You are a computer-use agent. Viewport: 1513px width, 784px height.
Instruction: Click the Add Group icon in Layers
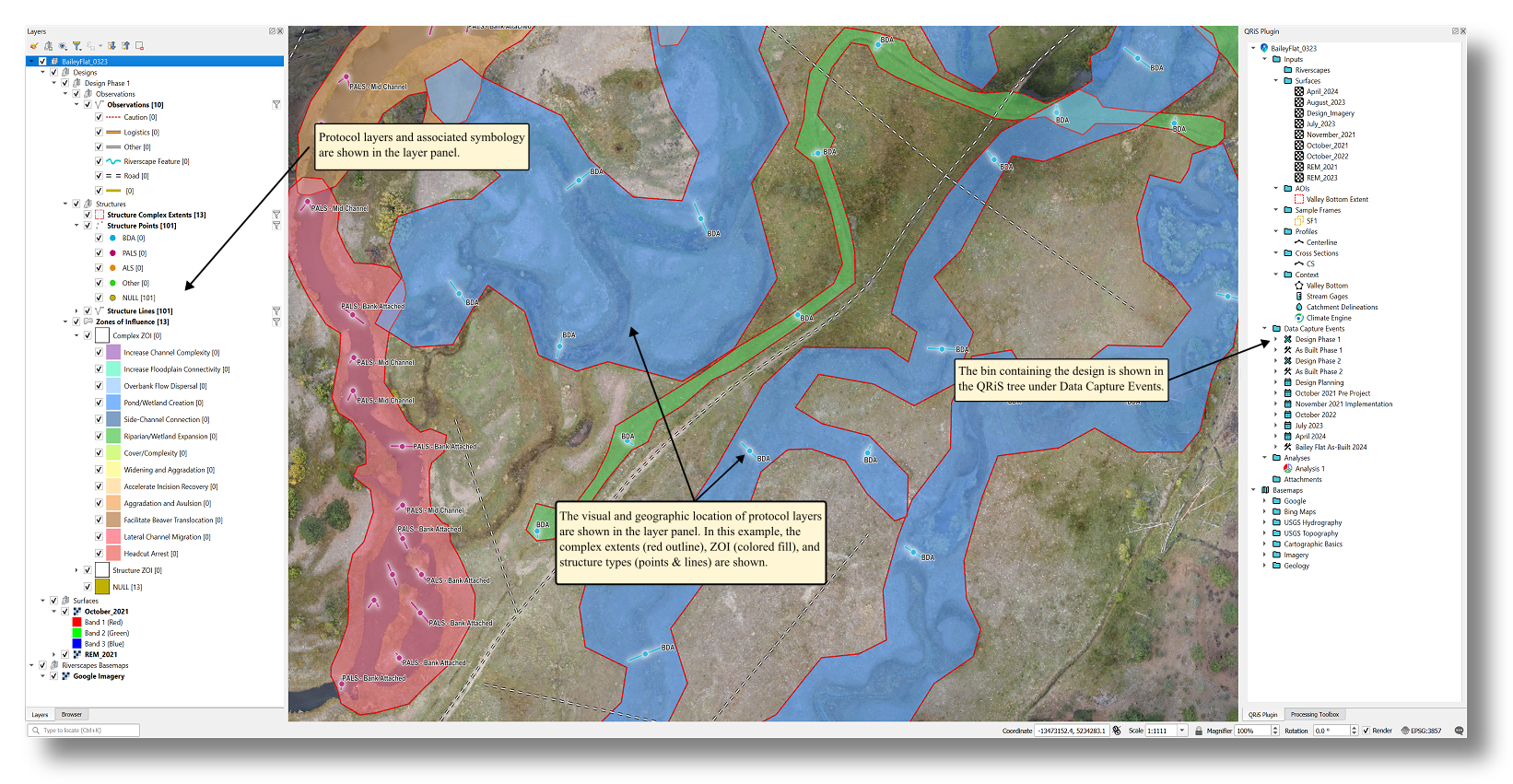coord(48,45)
